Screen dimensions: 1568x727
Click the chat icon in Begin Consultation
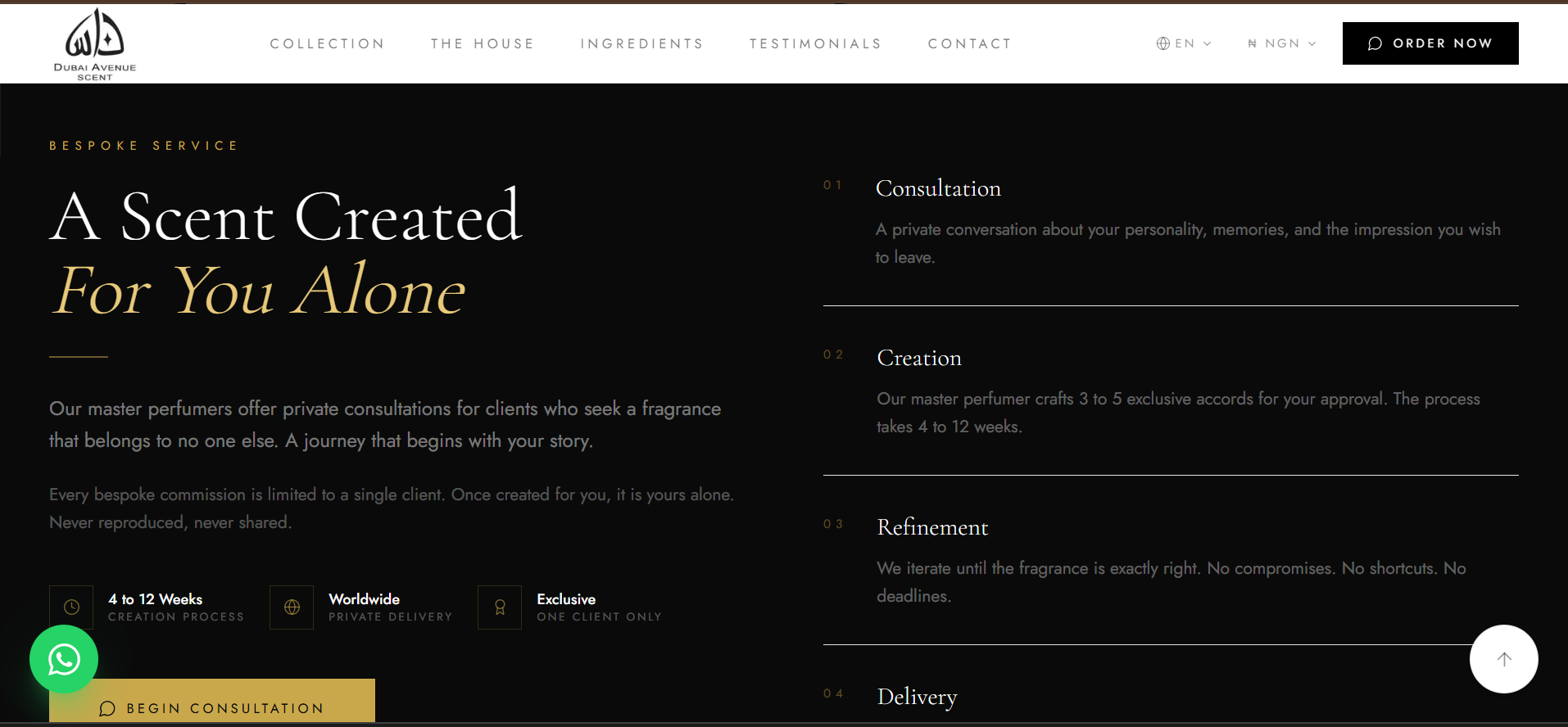(107, 708)
